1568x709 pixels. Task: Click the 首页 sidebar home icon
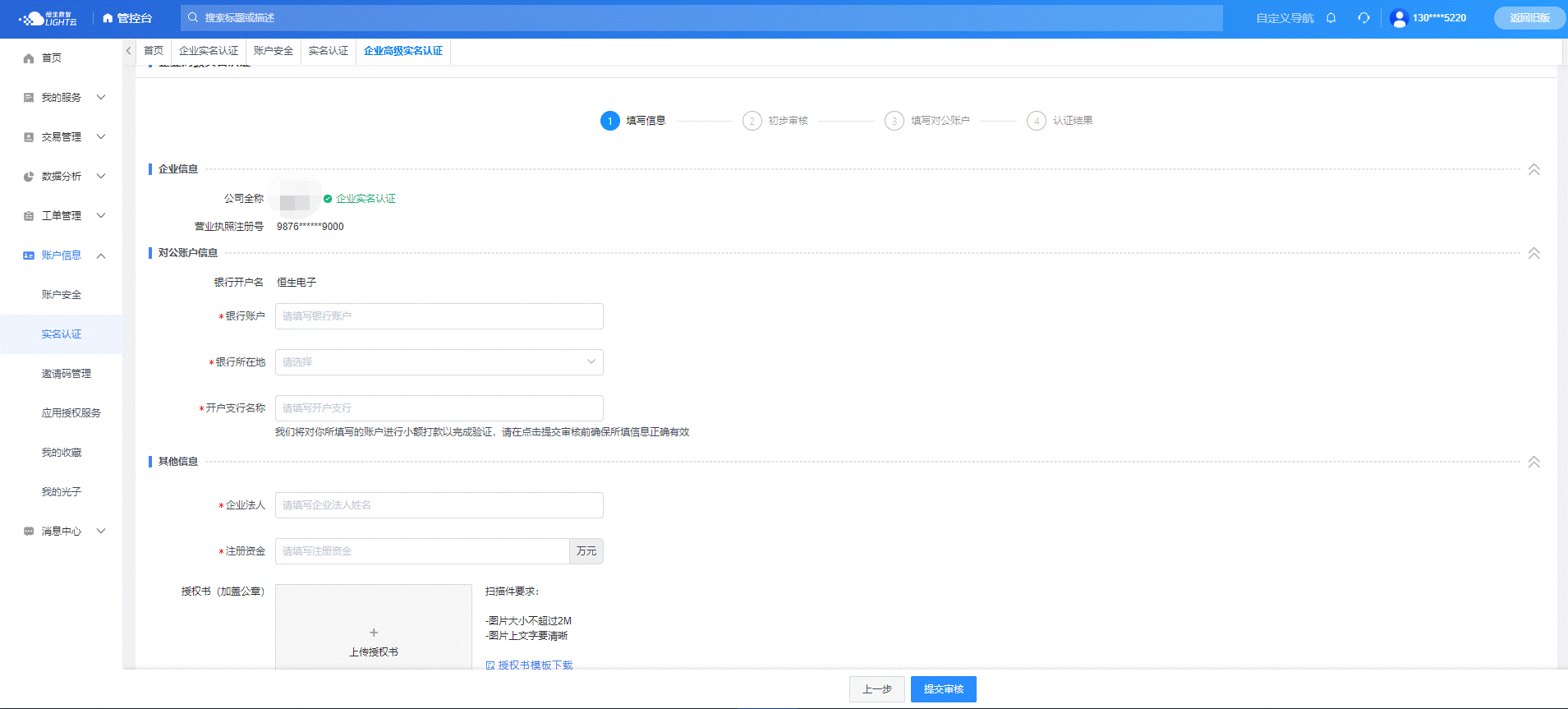pyautogui.click(x=29, y=58)
